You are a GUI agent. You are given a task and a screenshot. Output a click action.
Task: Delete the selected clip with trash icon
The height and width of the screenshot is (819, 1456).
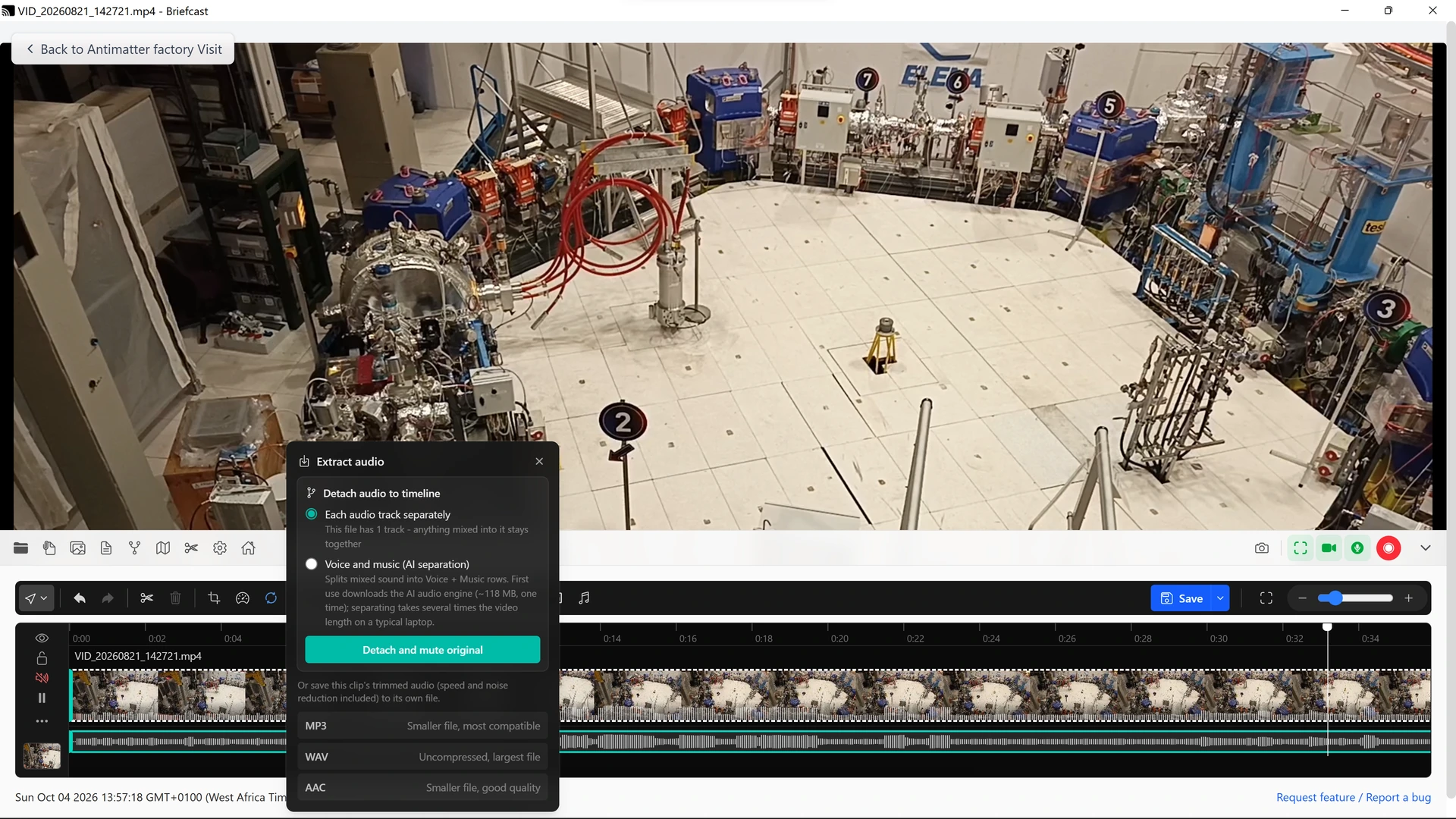click(x=175, y=598)
